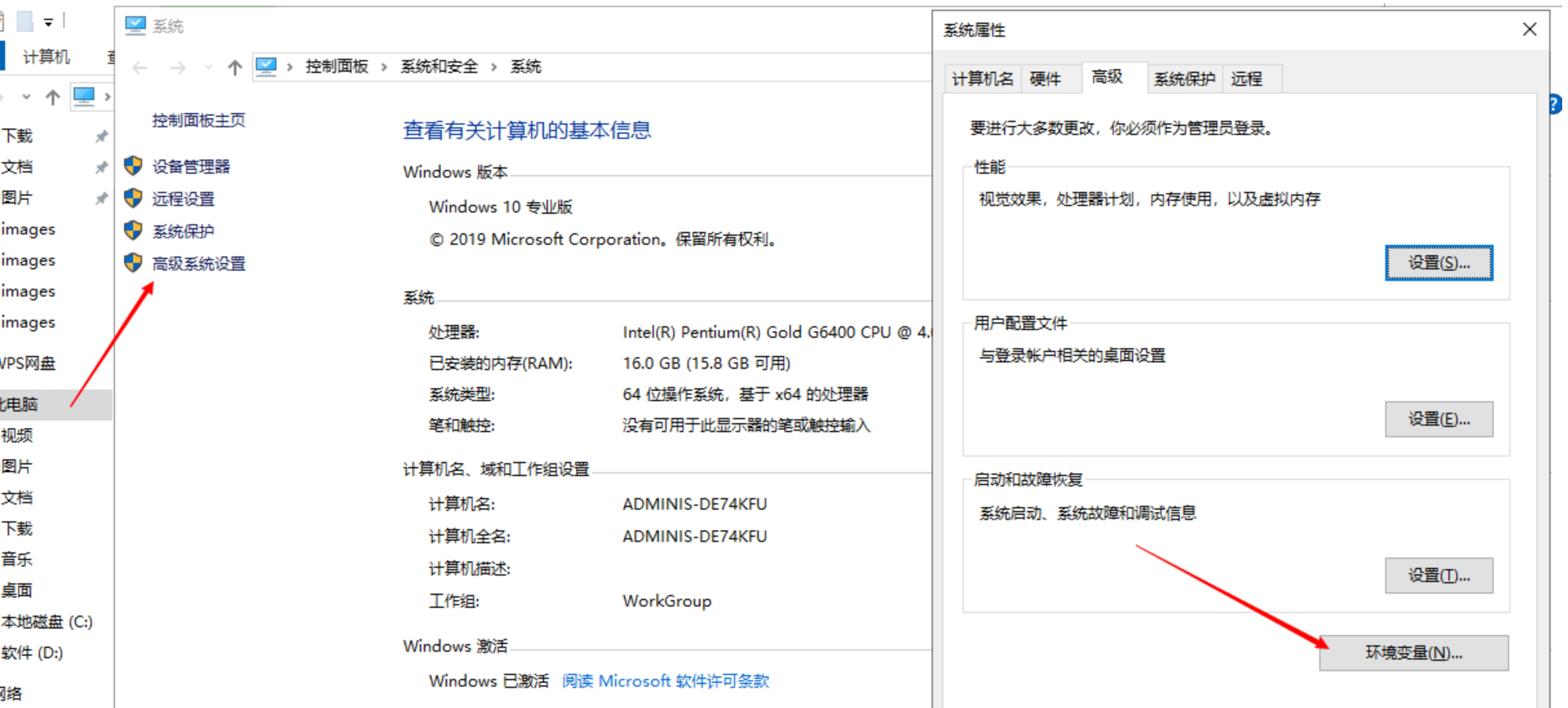Viewport: 1568px width, 708px height.
Task: Select WPS网盘 in Explorer sidebar
Action: [x=28, y=363]
